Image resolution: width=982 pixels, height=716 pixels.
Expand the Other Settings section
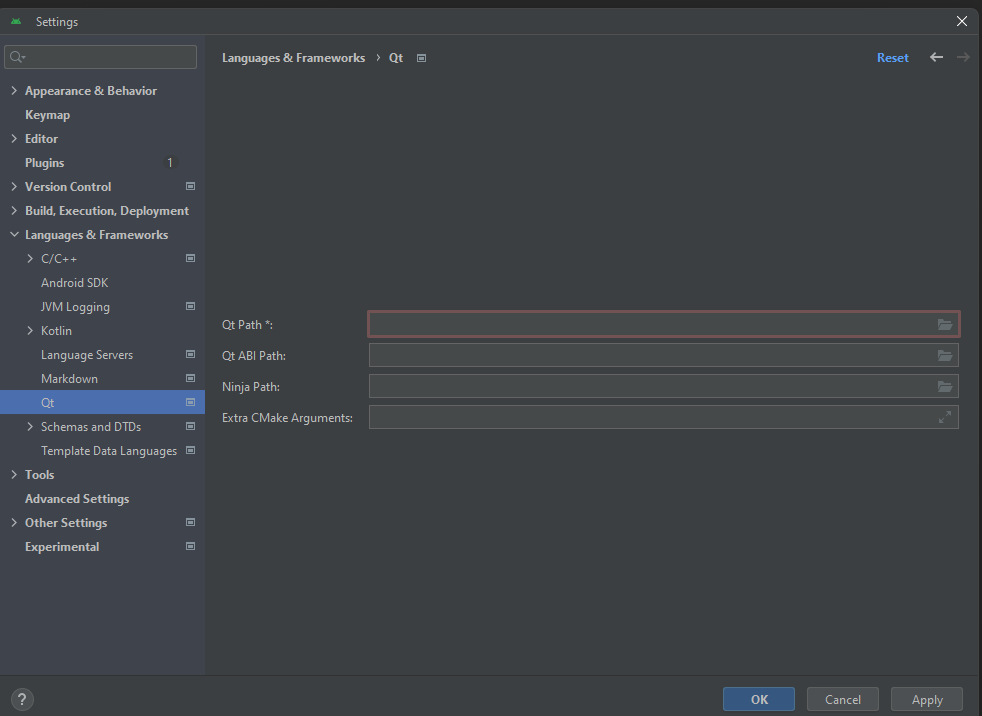14,522
